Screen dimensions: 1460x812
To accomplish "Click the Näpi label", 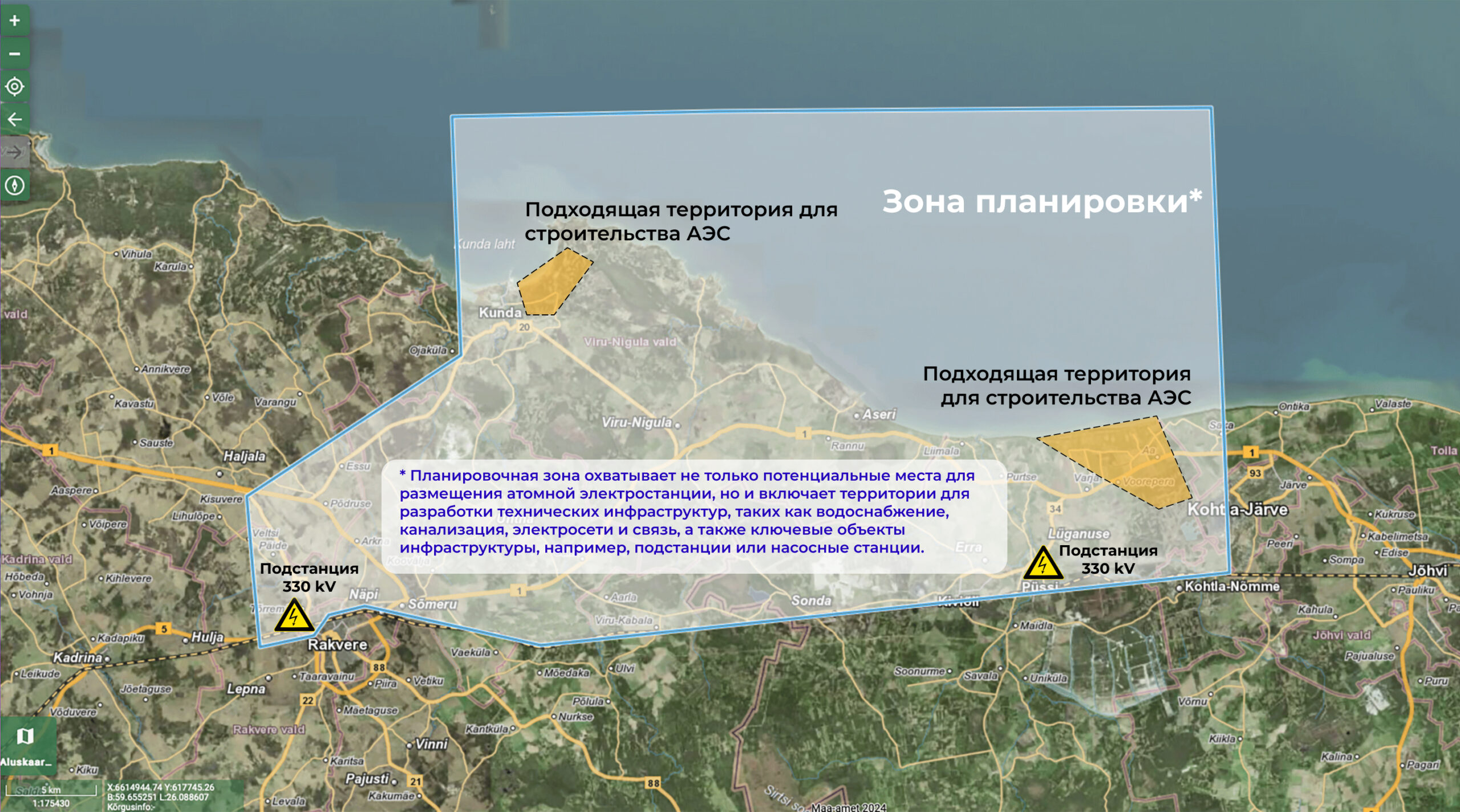I will tap(364, 594).
